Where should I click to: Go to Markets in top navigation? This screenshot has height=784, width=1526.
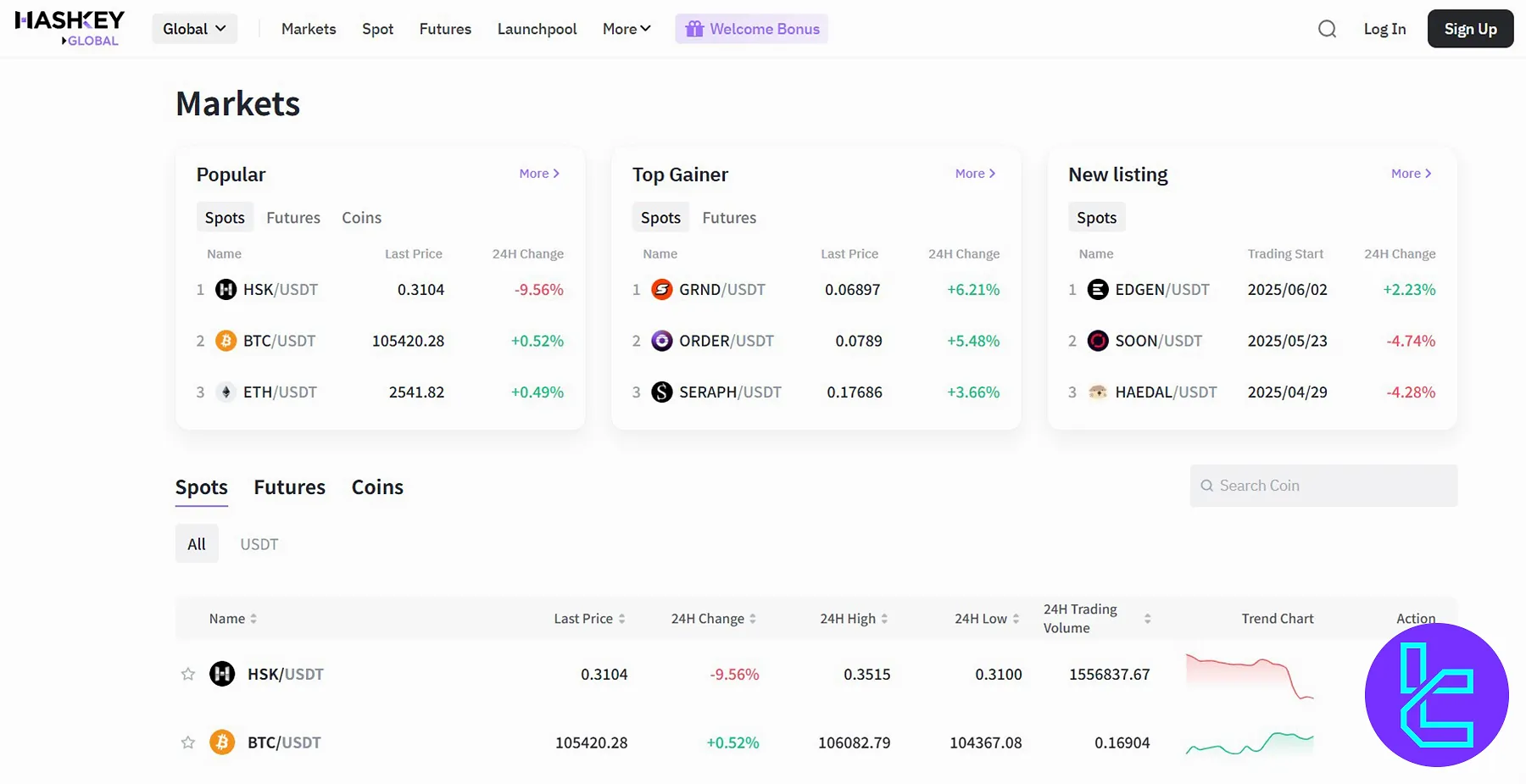click(x=309, y=29)
